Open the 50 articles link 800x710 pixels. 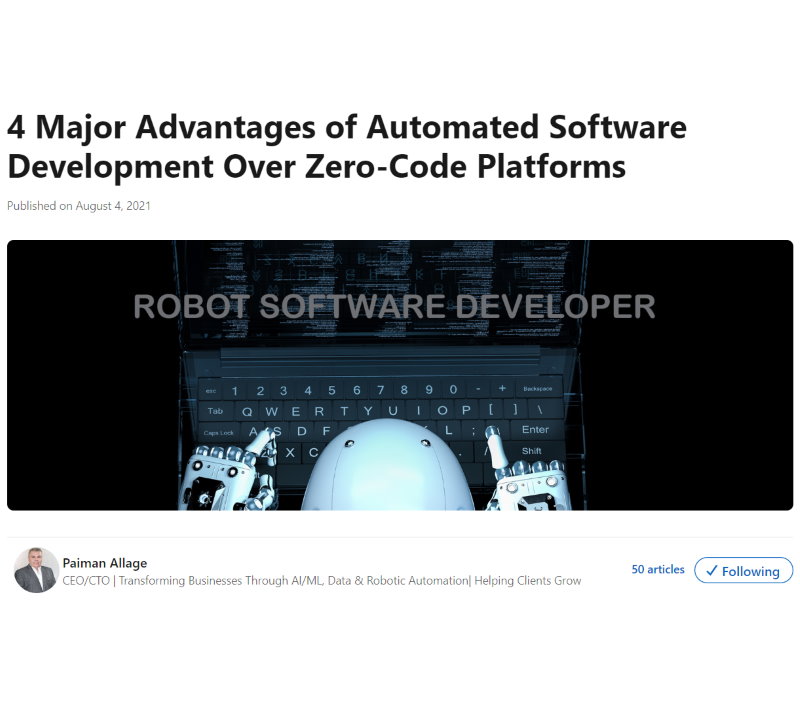pos(658,569)
